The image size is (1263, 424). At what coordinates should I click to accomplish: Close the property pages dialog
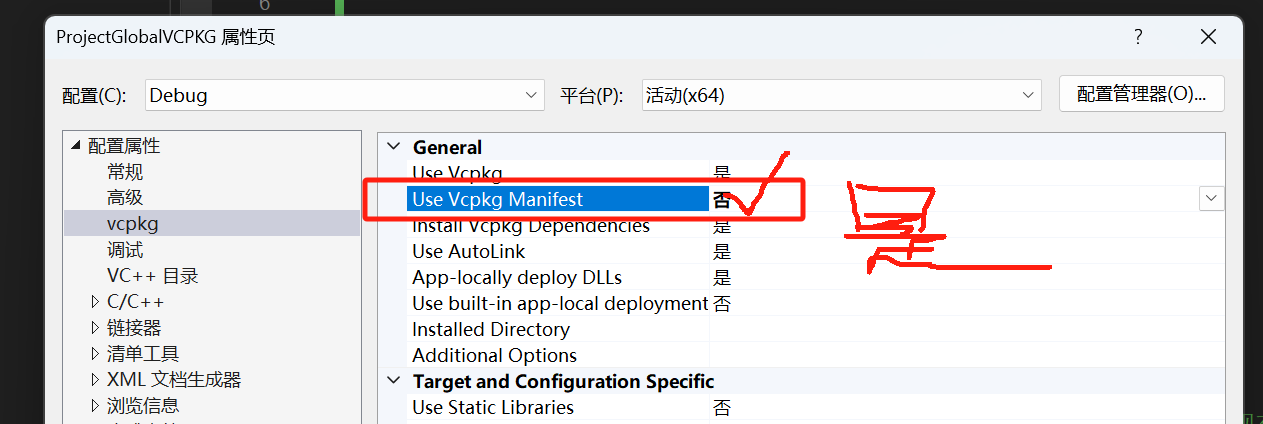click(x=1208, y=37)
